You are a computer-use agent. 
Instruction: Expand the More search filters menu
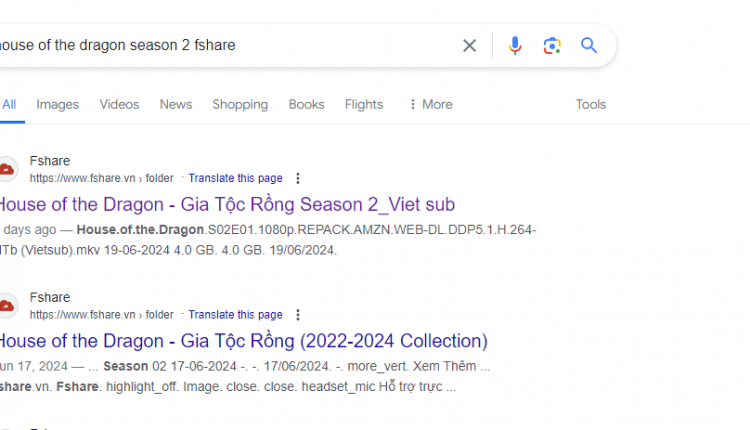[430, 104]
